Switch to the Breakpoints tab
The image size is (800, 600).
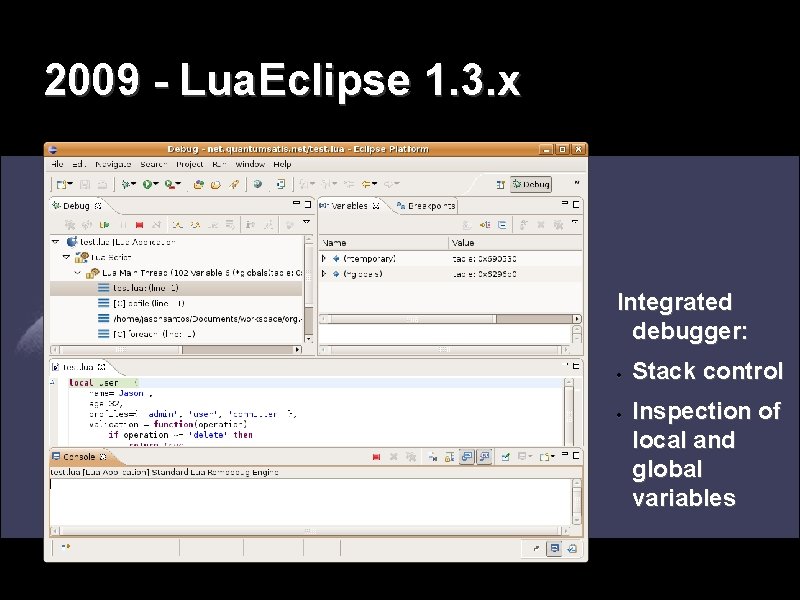click(426, 206)
